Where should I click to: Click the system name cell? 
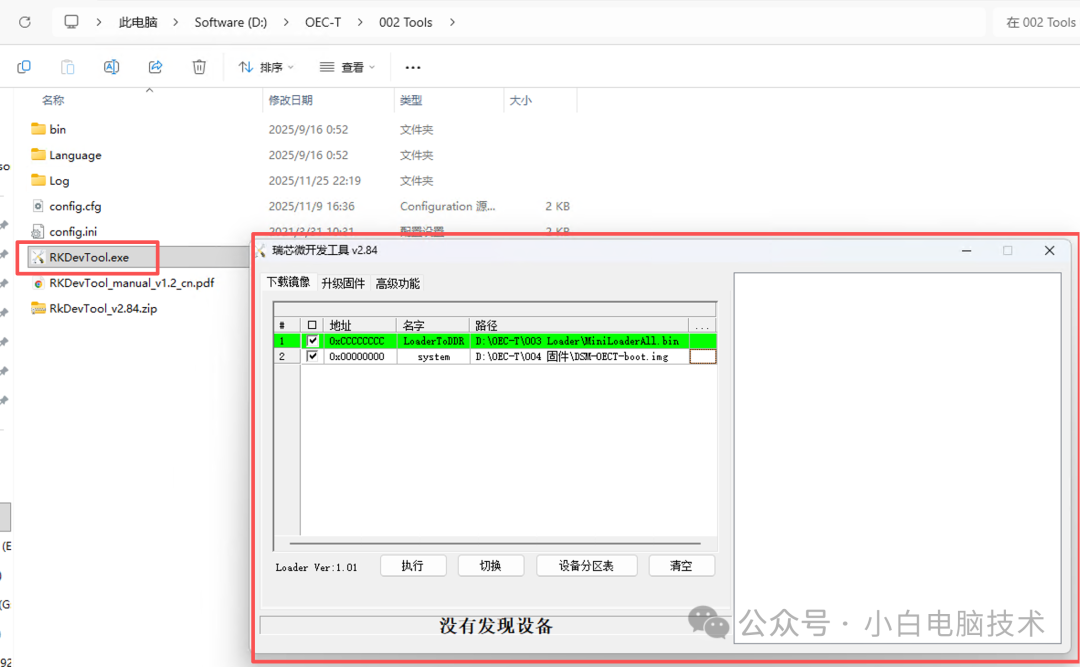(433, 356)
